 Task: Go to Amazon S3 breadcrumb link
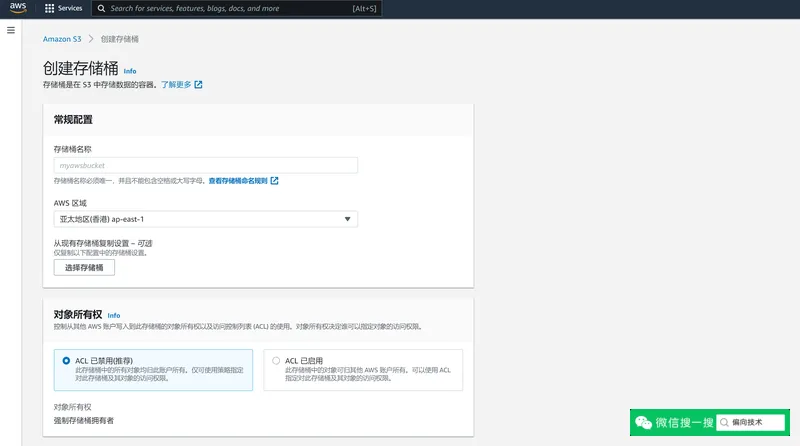click(x=62, y=39)
